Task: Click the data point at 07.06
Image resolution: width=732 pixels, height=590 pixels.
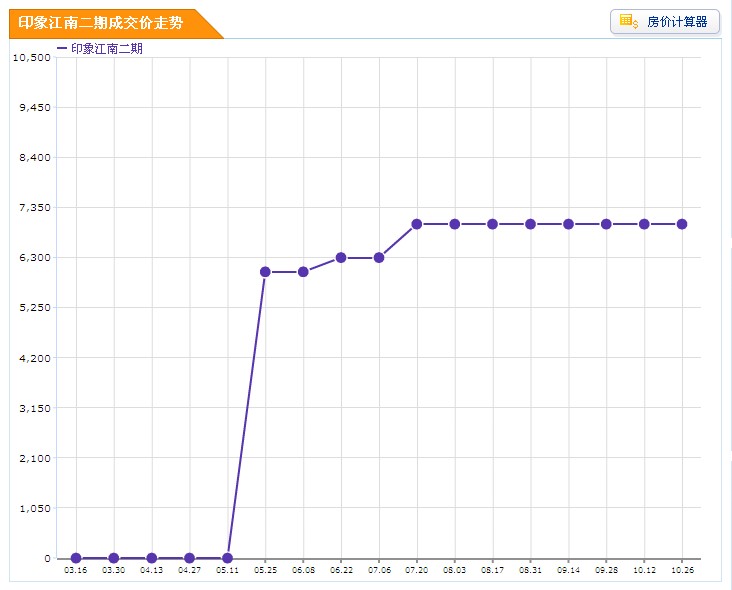Action: (x=379, y=258)
